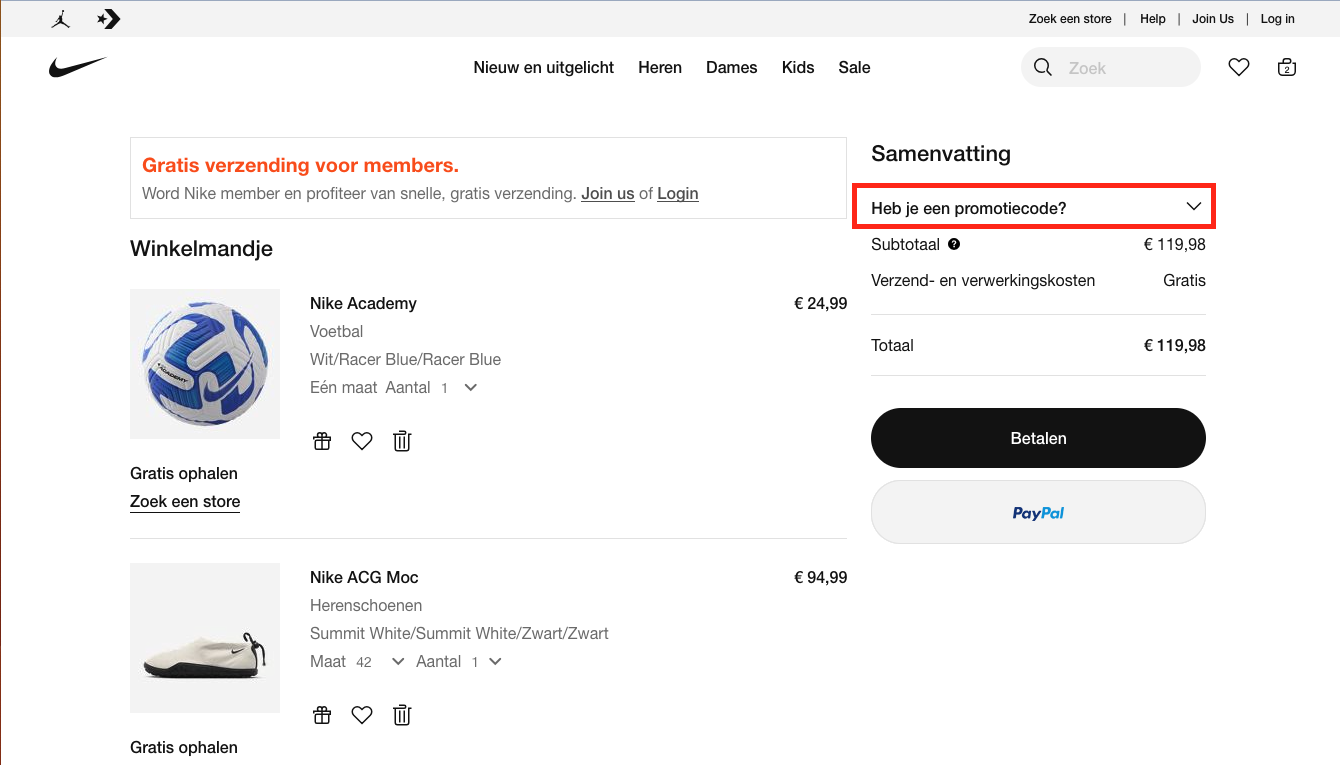Image resolution: width=1340 pixels, height=765 pixels.
Task: Open the Help link
Action: [1153, 19]
